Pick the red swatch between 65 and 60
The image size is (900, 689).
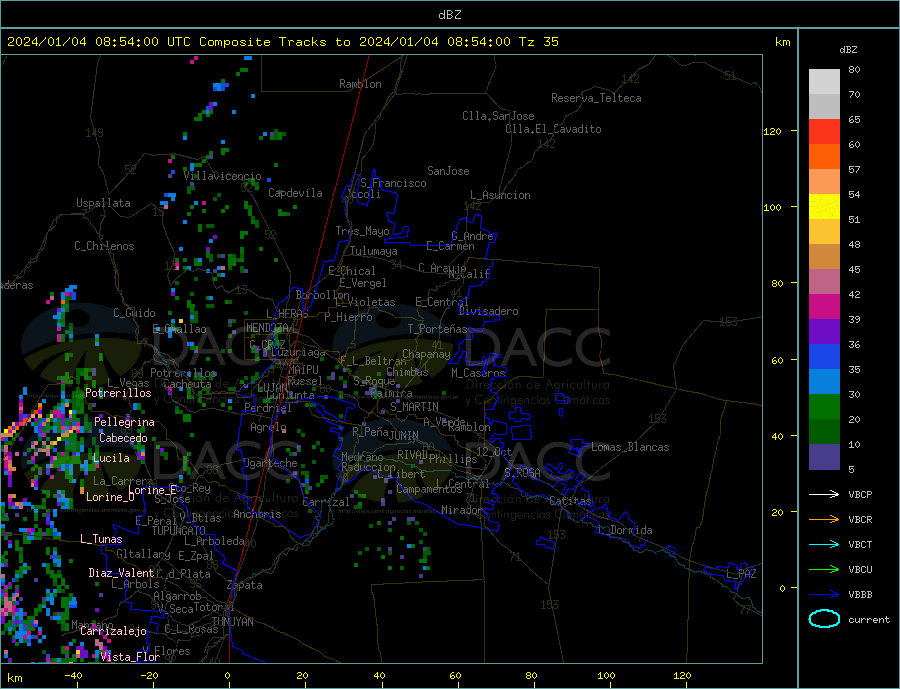point(824,132)
